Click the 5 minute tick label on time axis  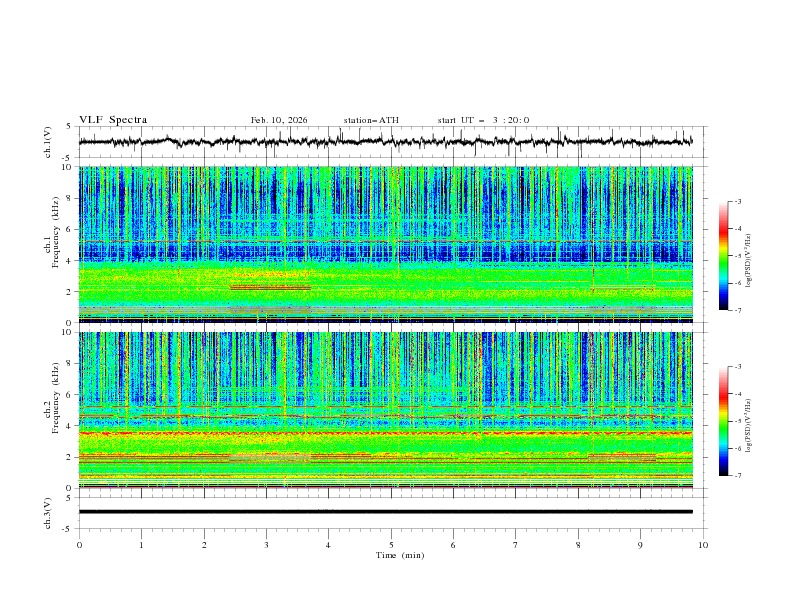391,544
